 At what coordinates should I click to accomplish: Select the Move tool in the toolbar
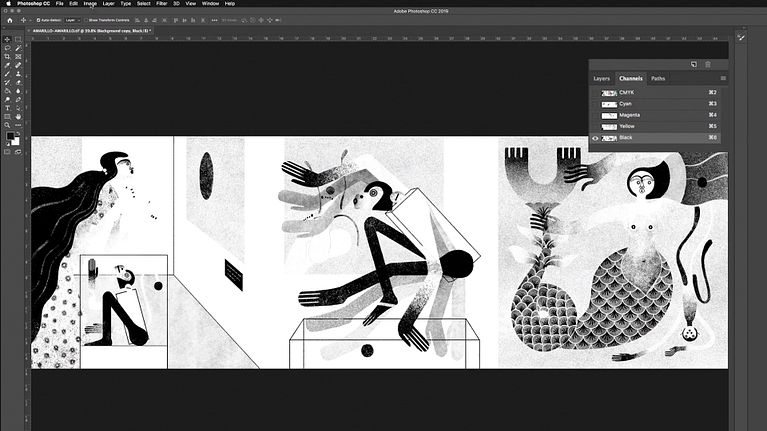pos(8,39)
